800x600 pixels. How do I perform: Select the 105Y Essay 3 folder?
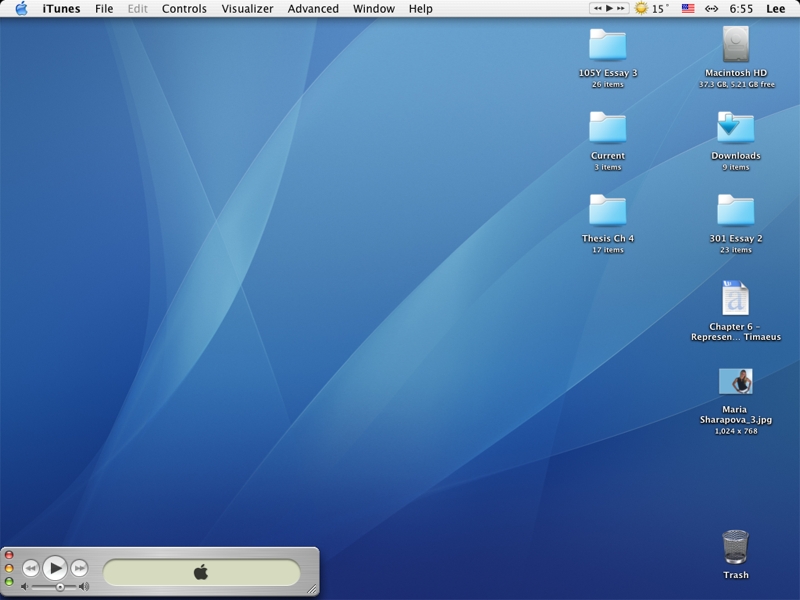tap(607, 45)
